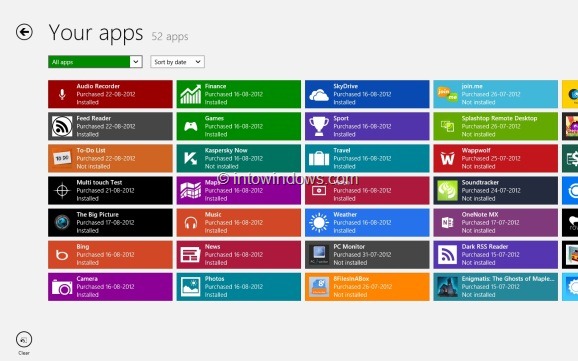578x361 pixels.
Task: Select the Wappwolf app icon
Action: click(x=448, y=159)
